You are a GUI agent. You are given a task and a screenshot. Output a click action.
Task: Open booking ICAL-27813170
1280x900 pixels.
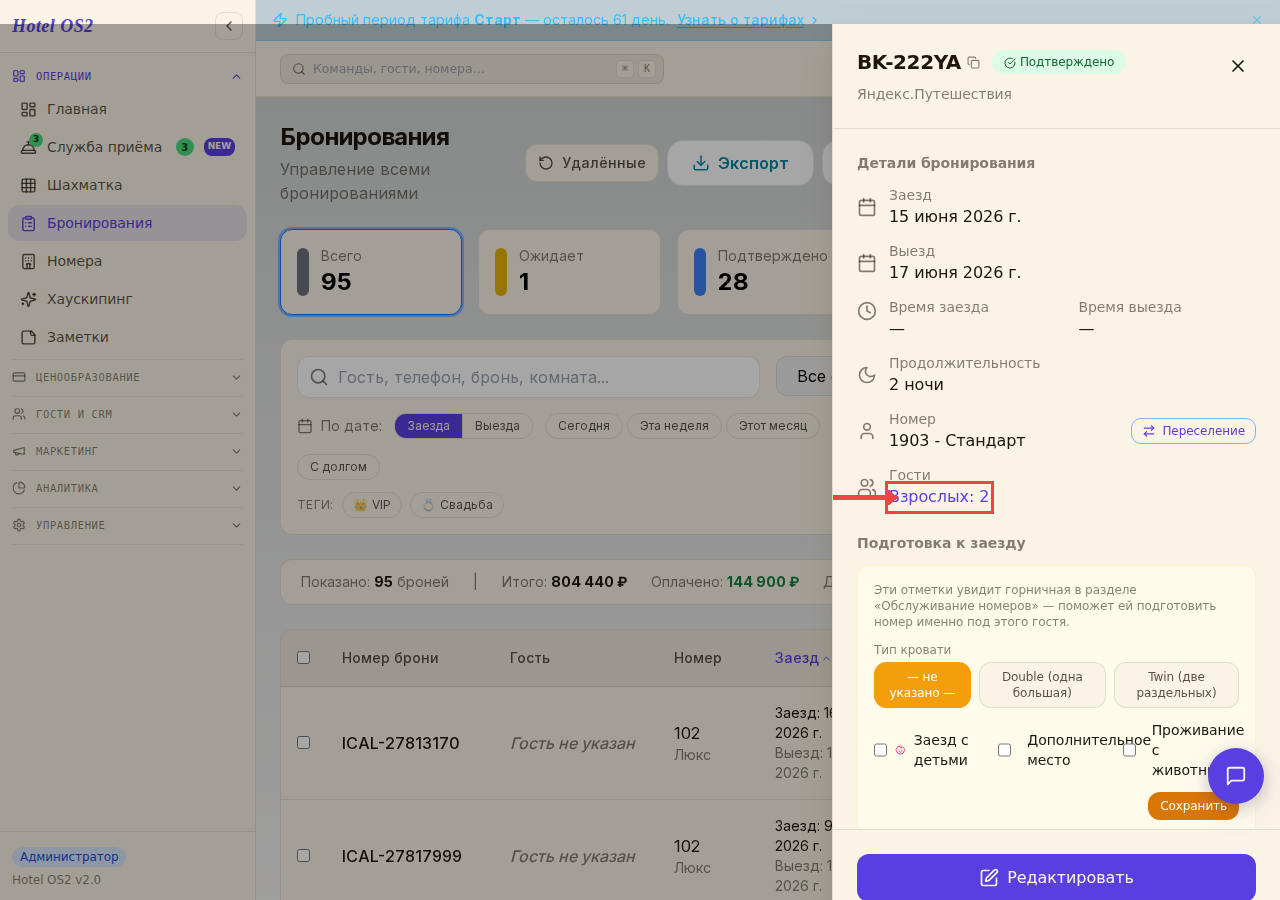tap(400, 743)
